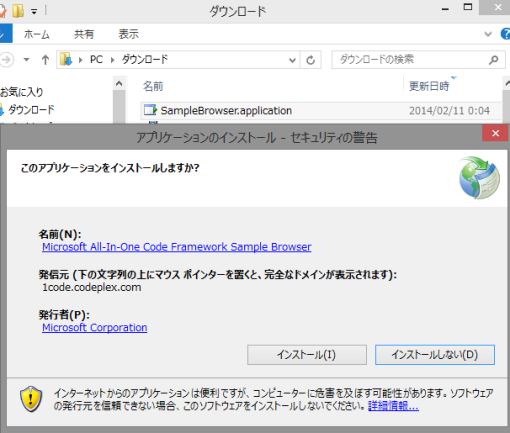Open recent locations dropdown arrow
The image size is (510, 433).
[x=26, y=60]
